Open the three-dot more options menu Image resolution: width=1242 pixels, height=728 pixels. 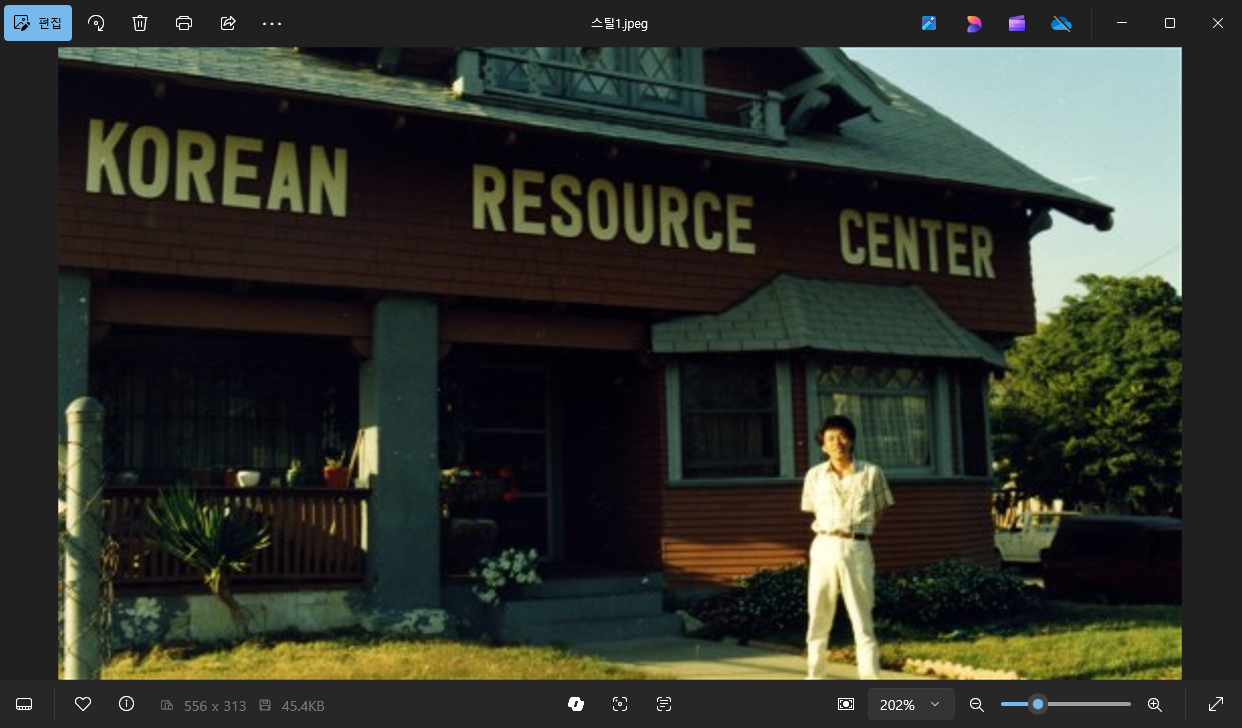[x=272, y=23]
